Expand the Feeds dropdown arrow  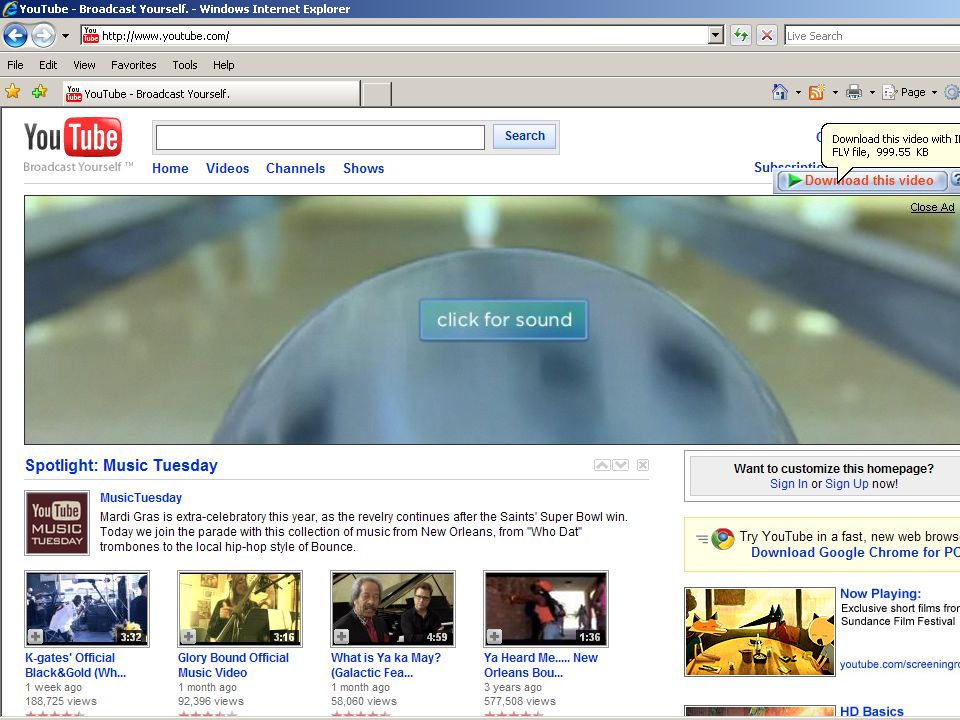pyautogui.click(x=834, y=93)
